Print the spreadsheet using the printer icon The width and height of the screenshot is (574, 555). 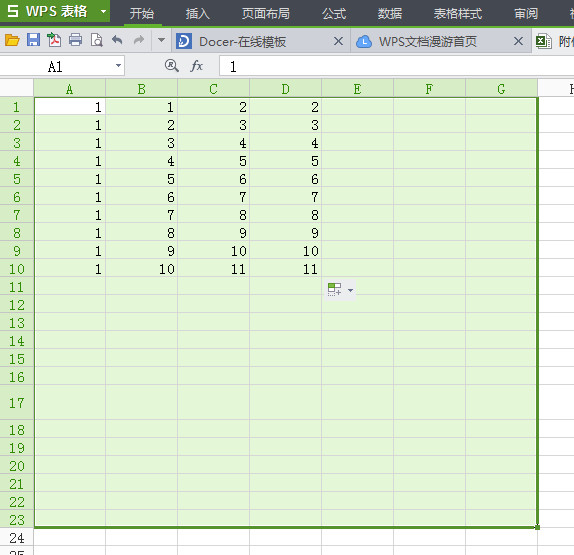[x=75, y=40]
